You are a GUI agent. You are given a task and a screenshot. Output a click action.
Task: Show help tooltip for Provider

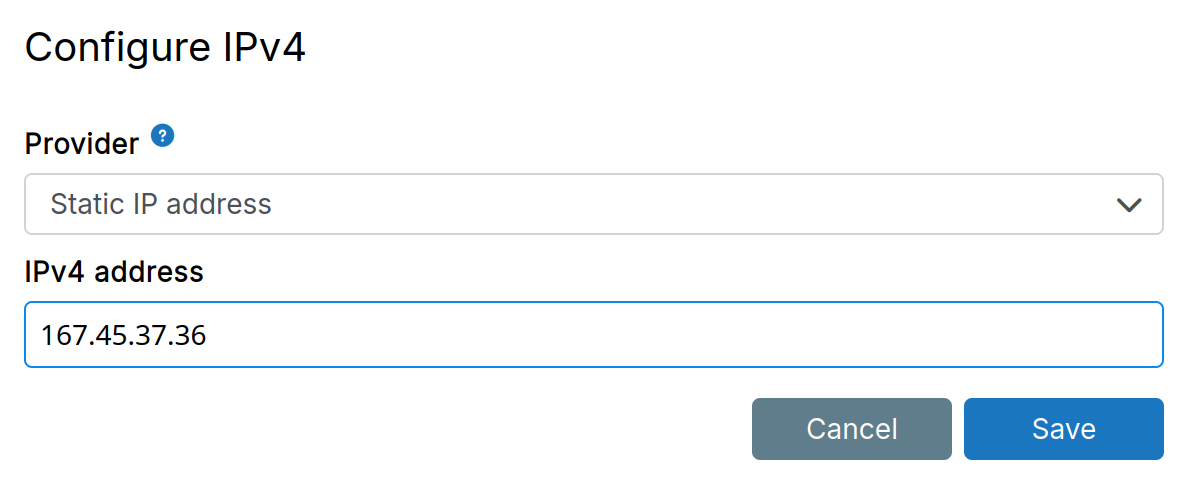tap(163, 136)
